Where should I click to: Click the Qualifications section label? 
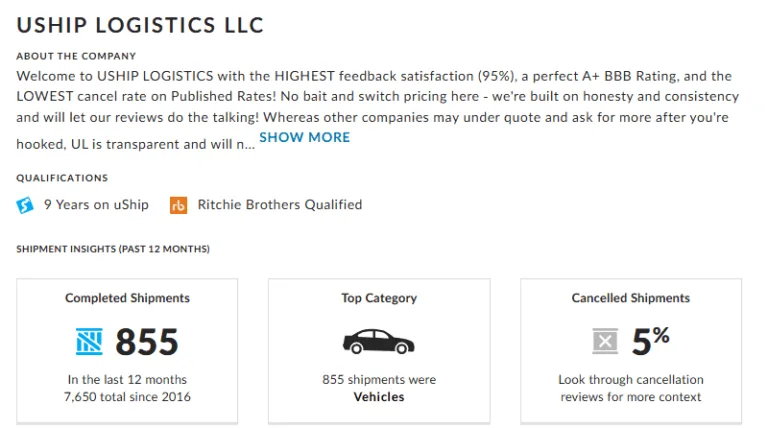62,178
